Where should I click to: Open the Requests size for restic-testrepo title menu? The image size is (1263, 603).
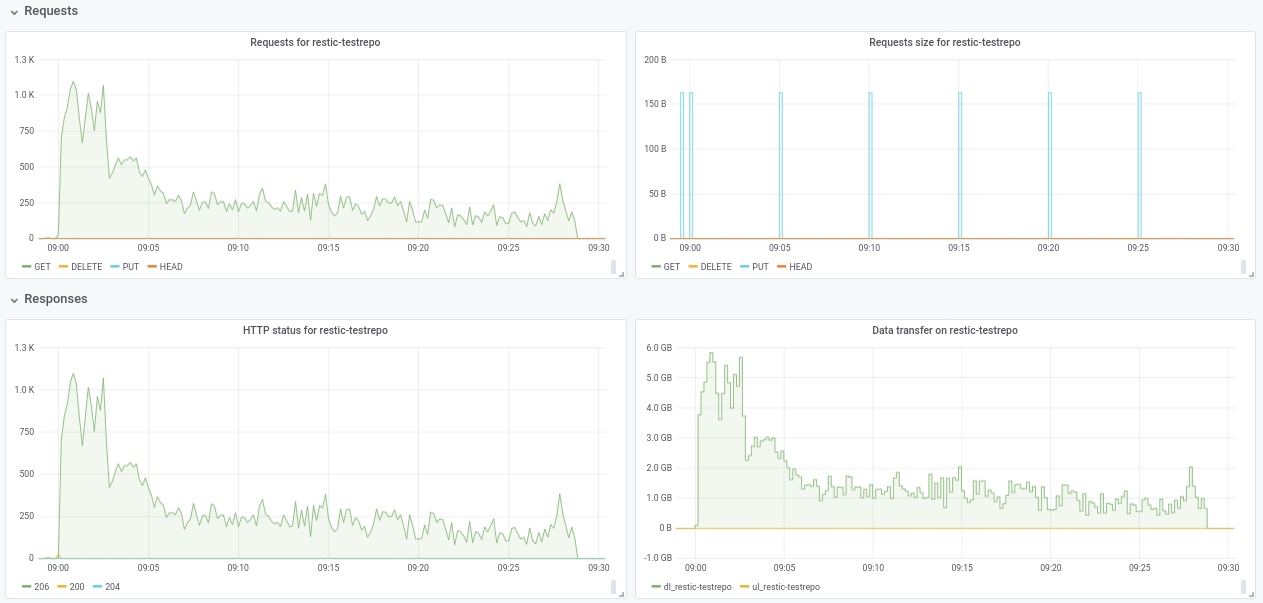pyautogui.click(x=945, y=43)
